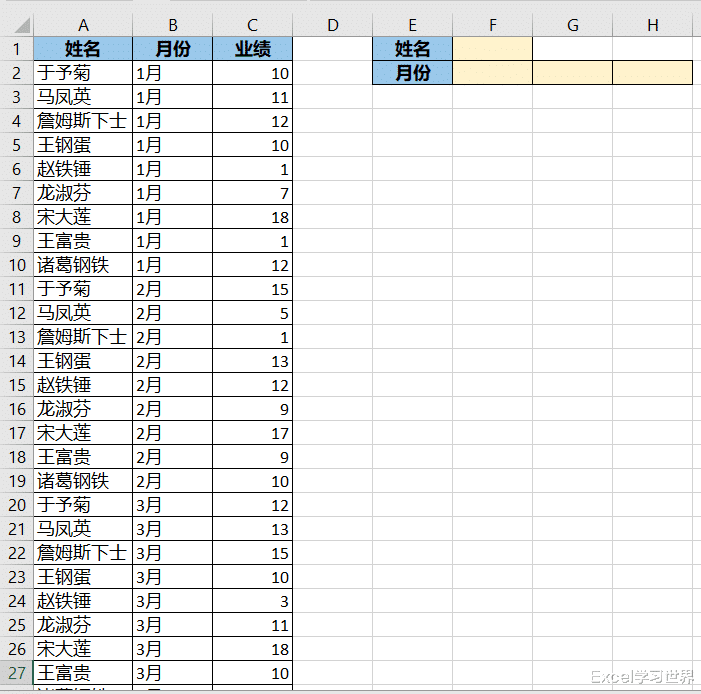The width and height of the screenshot is (701, 694).
Task: Click cell C17 with value 17
Action: pos(253,433)
